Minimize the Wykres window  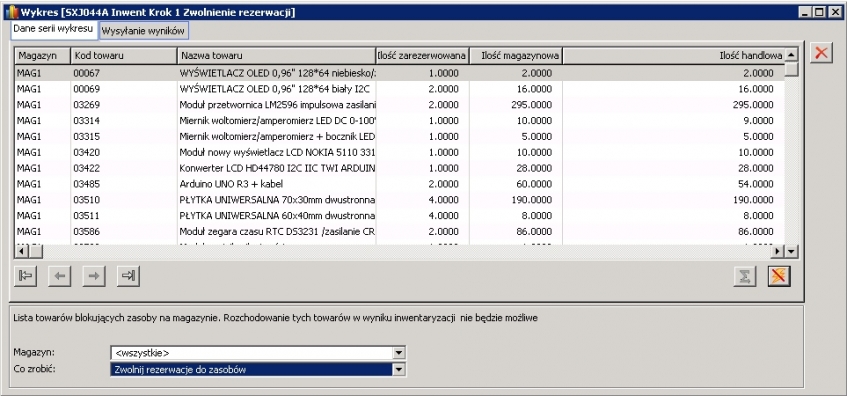pos(806,12)
